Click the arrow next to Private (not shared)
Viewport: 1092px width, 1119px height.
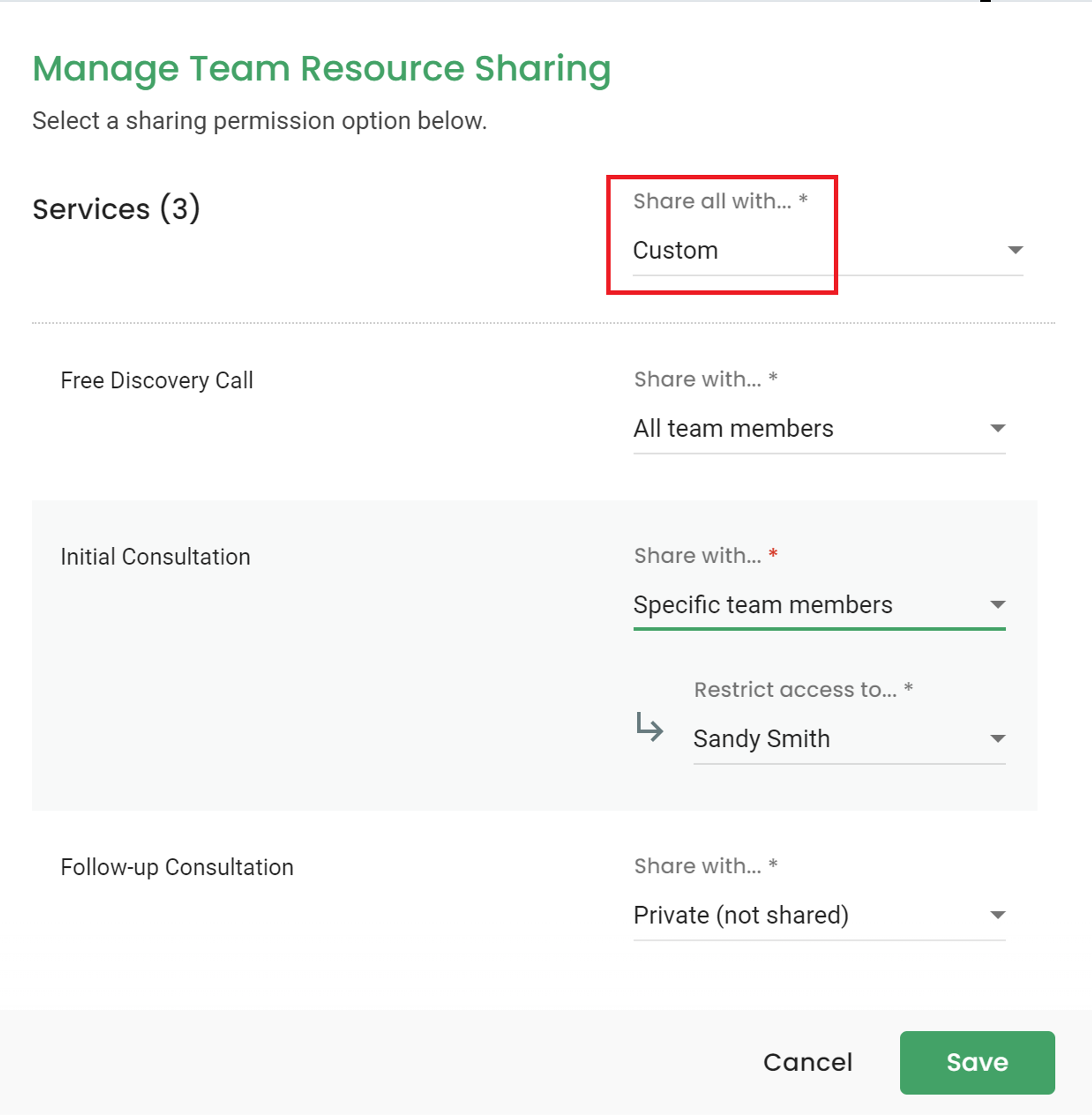998,916
